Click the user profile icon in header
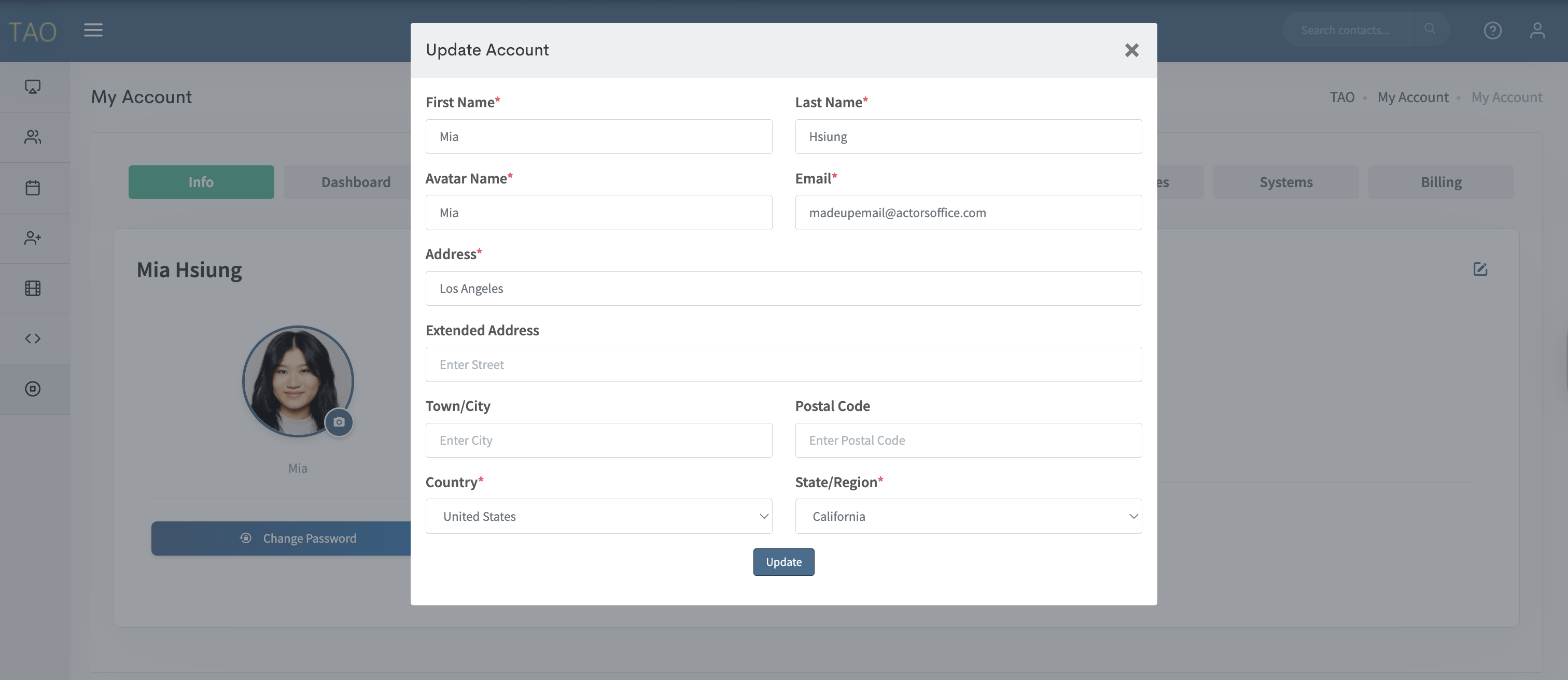1568x680 pixels. [x=1536, y=30]
